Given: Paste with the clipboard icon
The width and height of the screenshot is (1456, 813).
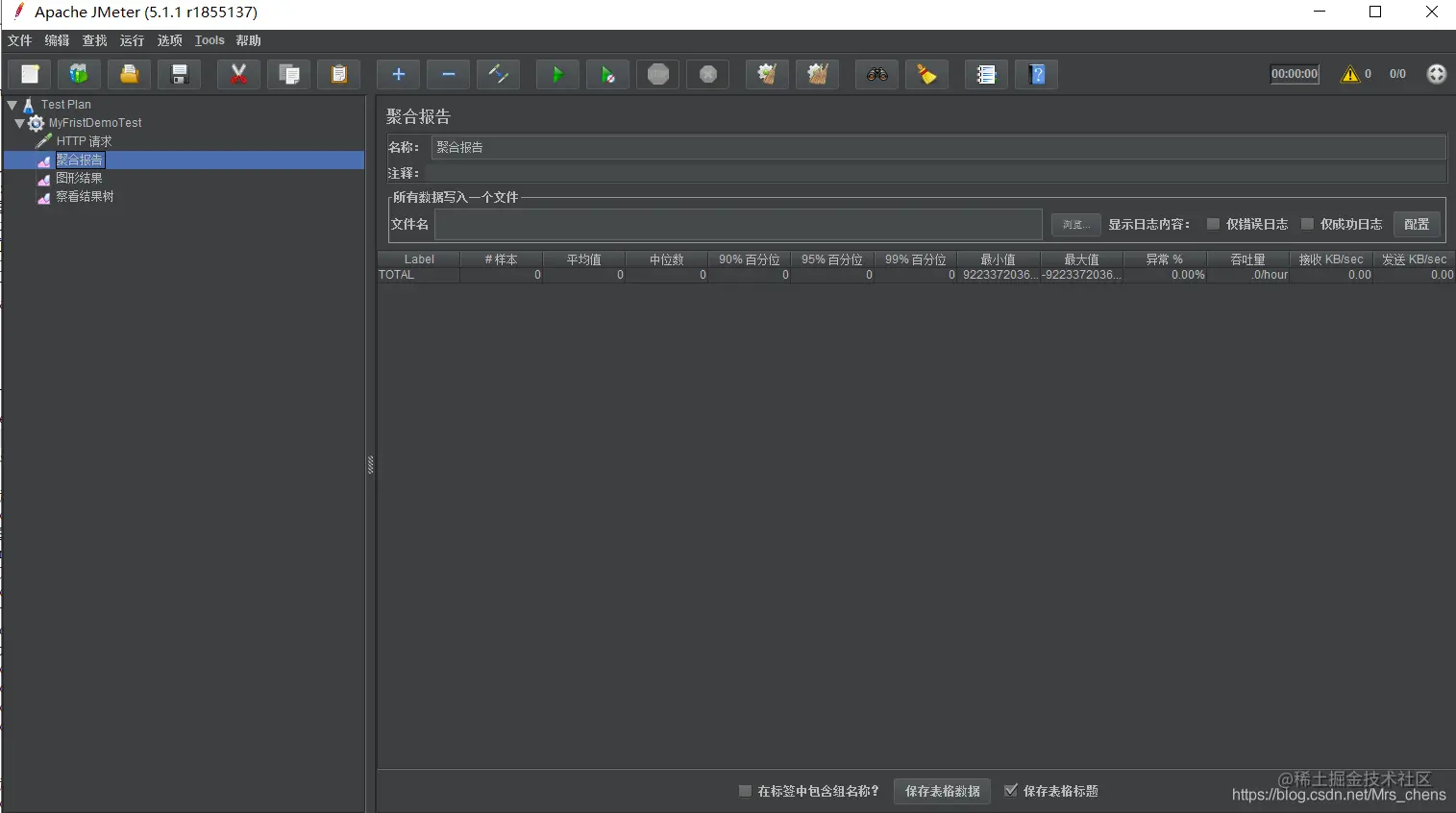Looking at the screenshot, I should click(x=338, y=74).
